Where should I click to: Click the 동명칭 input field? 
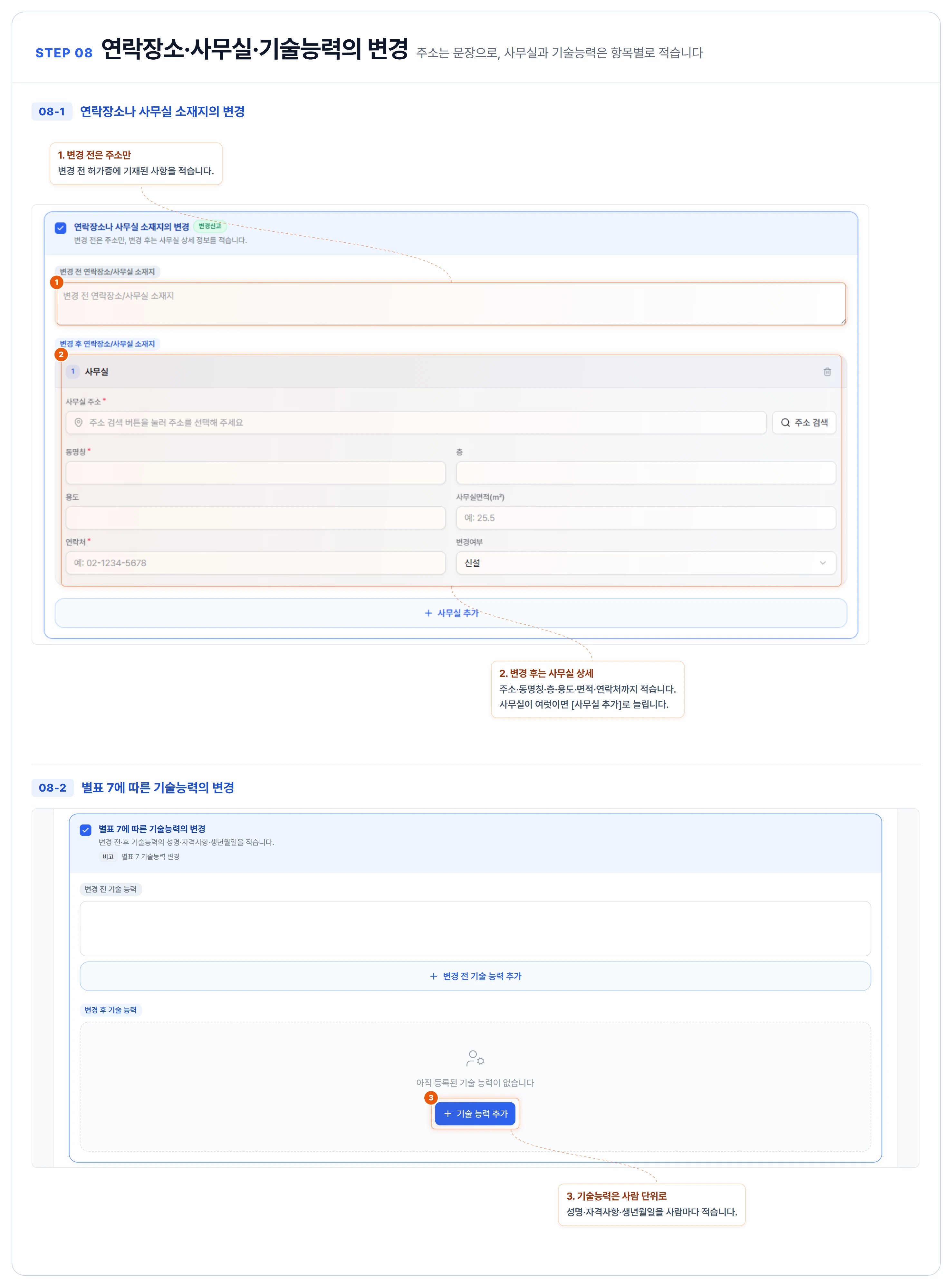tap(255, 473)
